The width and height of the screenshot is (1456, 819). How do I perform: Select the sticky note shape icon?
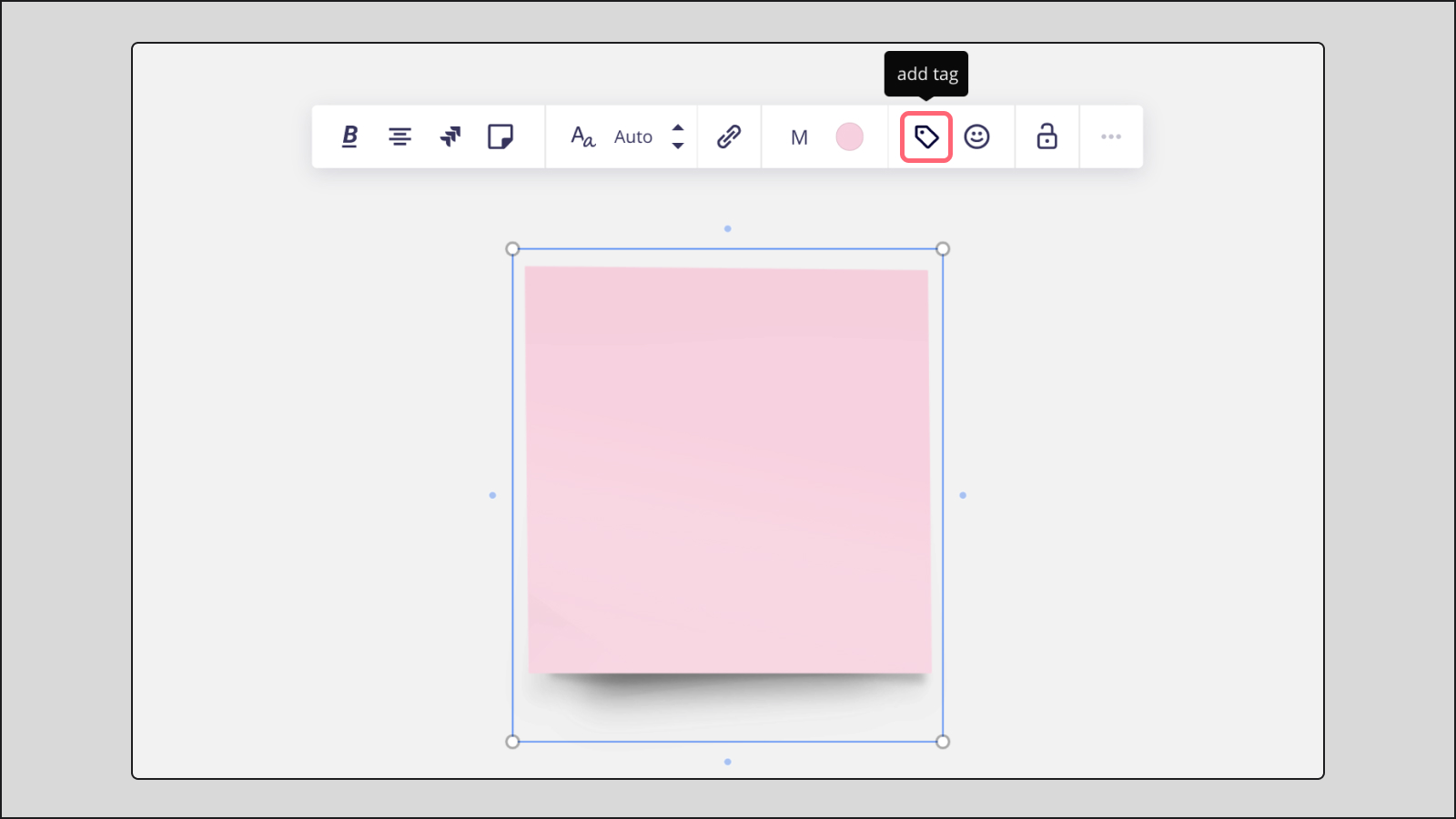[500, 136]
